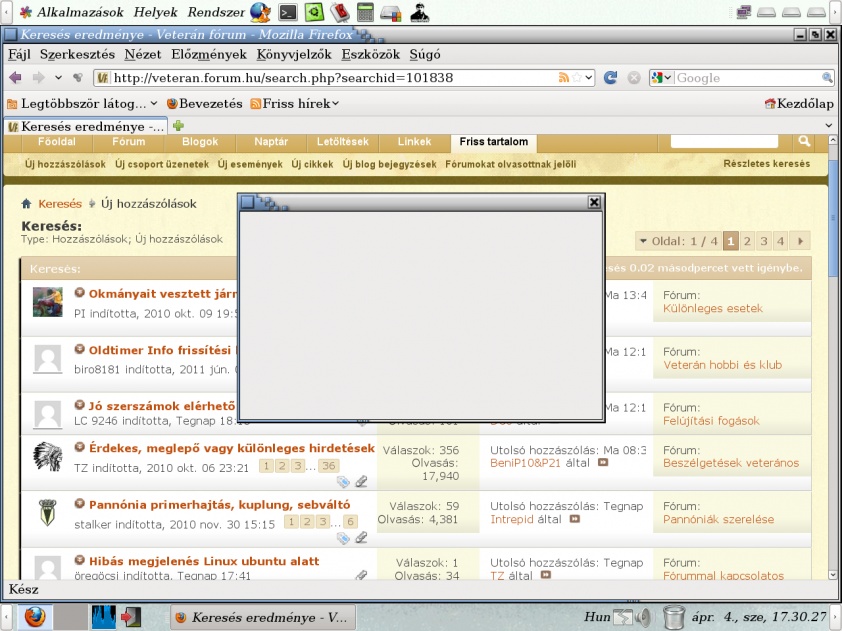Click the trash can icon in bottom panel

673,617
